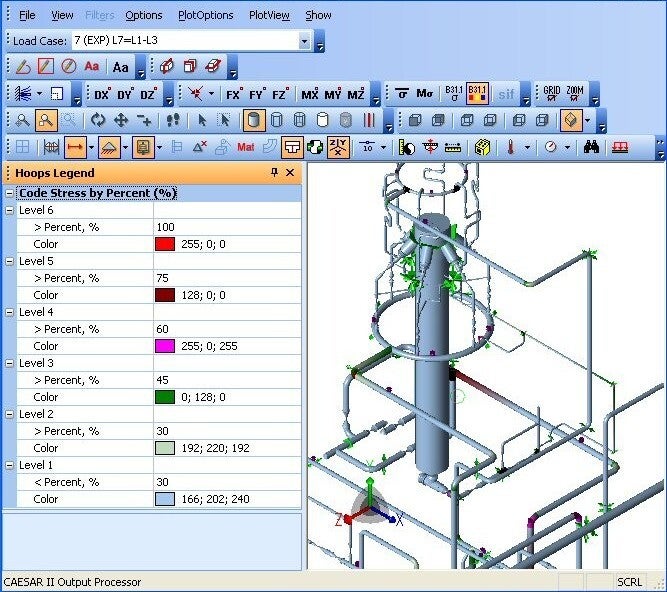Click the FZ force toolbar button
This screenshot has width=667, height=592.
click(x=280, y=94)
